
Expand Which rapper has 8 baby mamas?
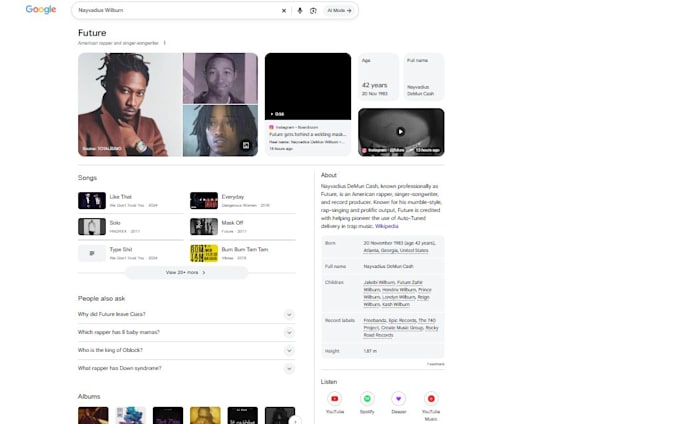coord(186,333)
